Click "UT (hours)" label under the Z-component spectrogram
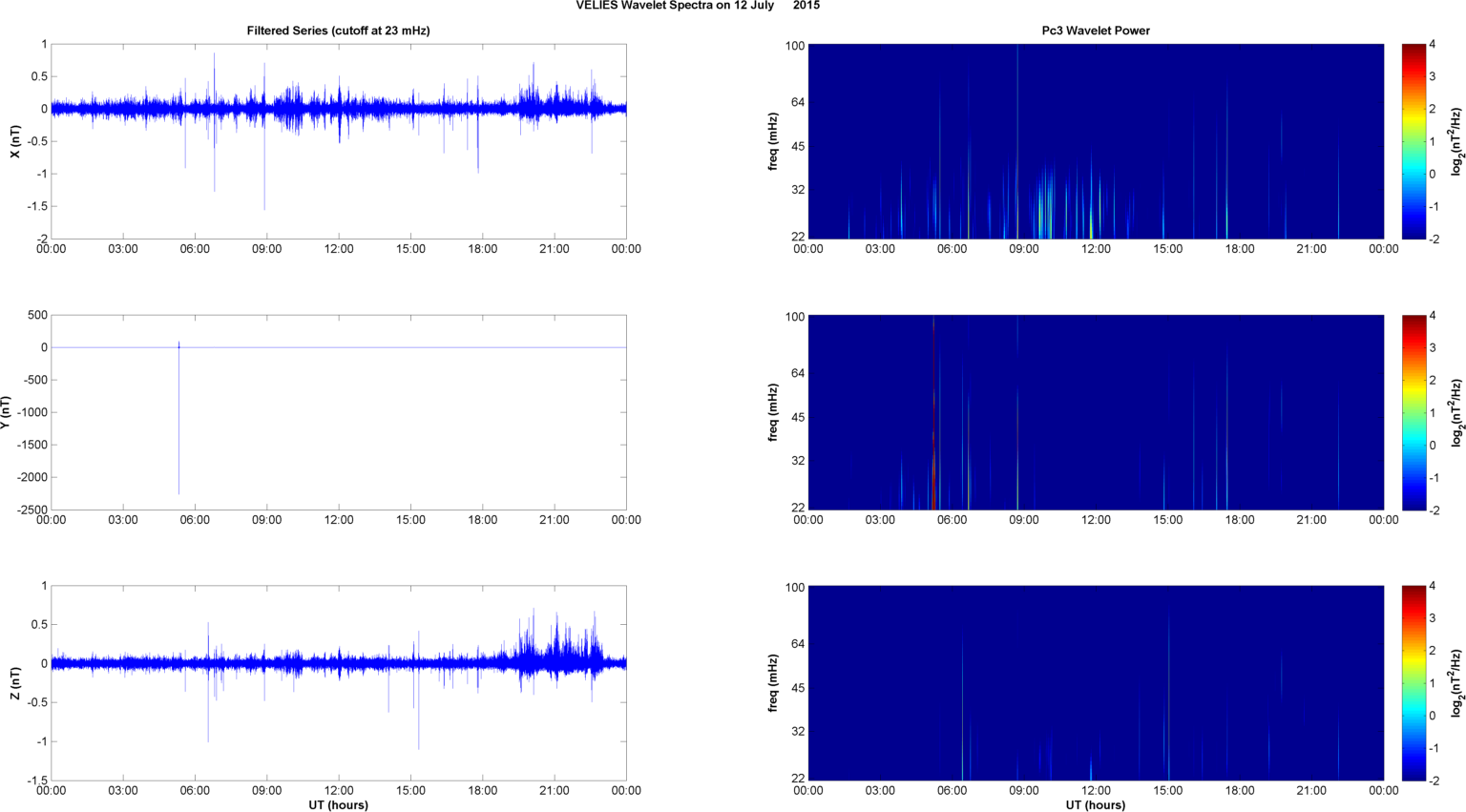 coord(1096,804)
